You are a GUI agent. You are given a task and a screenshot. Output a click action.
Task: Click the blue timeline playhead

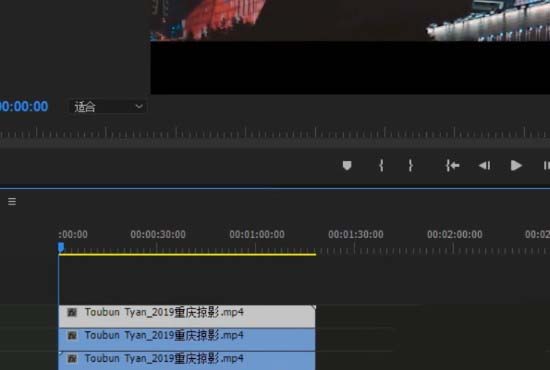pyautogui.click(x=61, y=248)
